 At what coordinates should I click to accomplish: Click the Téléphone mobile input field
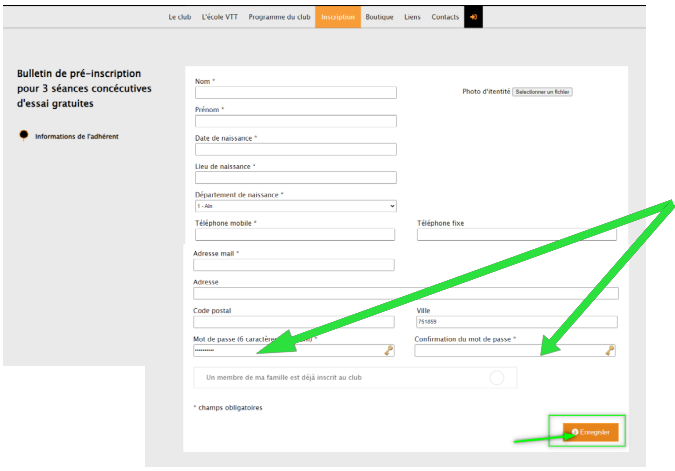(x=296, y=235)
